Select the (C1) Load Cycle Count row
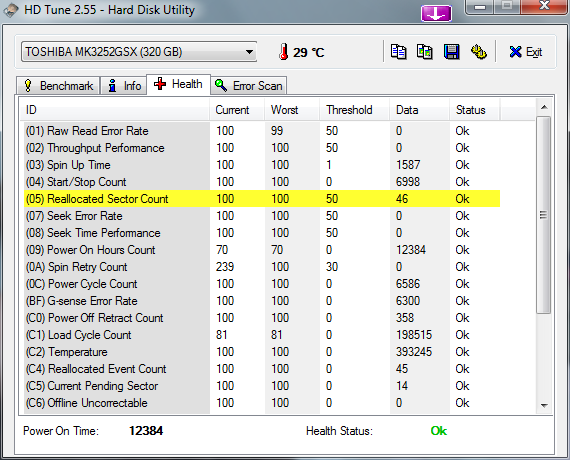The width and height of the screenshot is (570, 460). (x=262, y=335)
